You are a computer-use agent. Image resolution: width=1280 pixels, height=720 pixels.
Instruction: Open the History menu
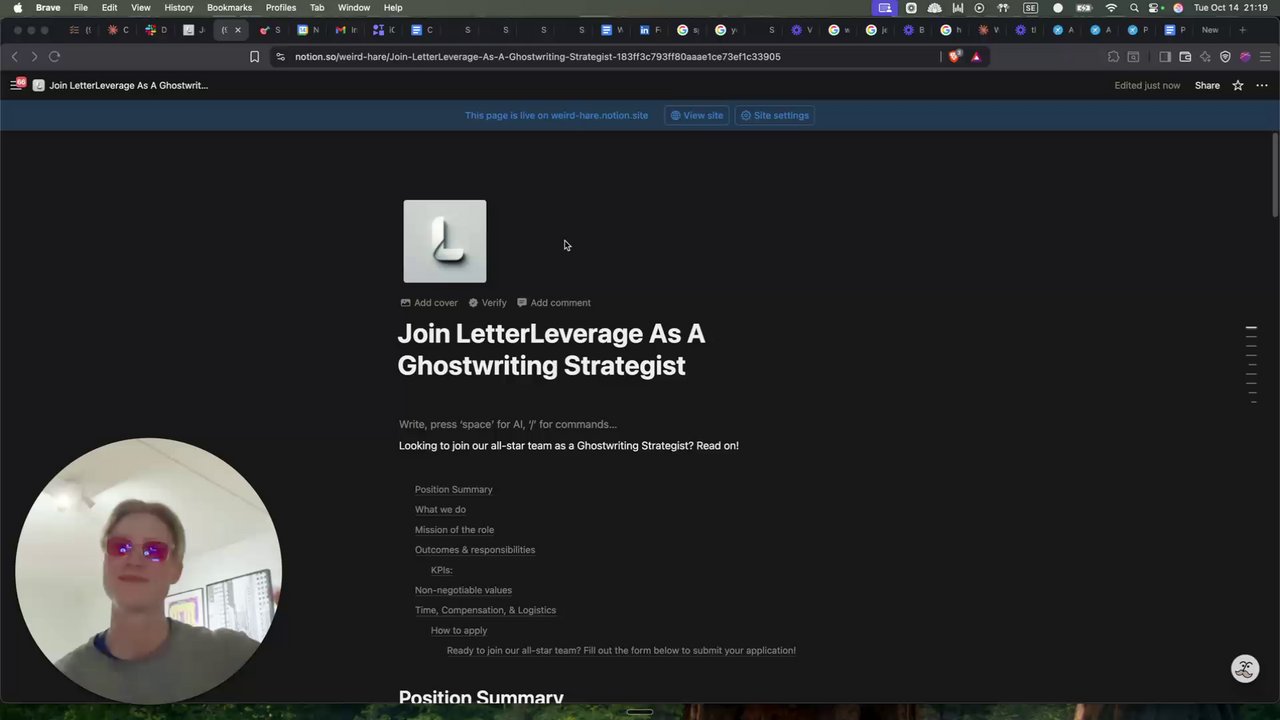[x=179, y=8]
